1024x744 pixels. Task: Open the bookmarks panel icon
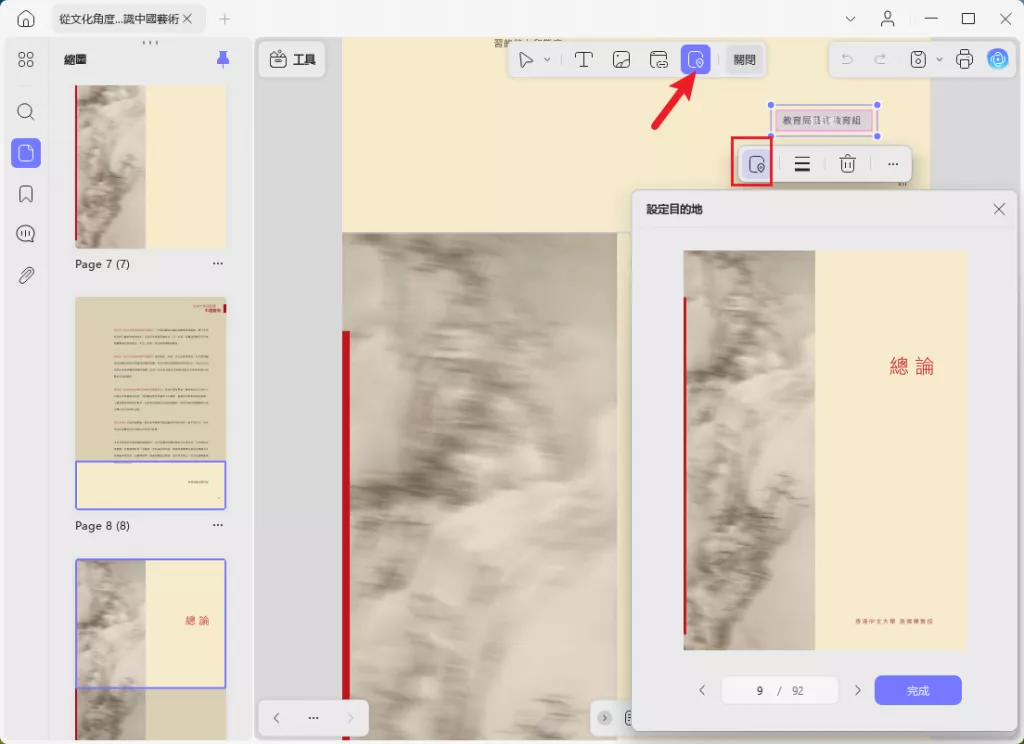[x=26, y=194]
